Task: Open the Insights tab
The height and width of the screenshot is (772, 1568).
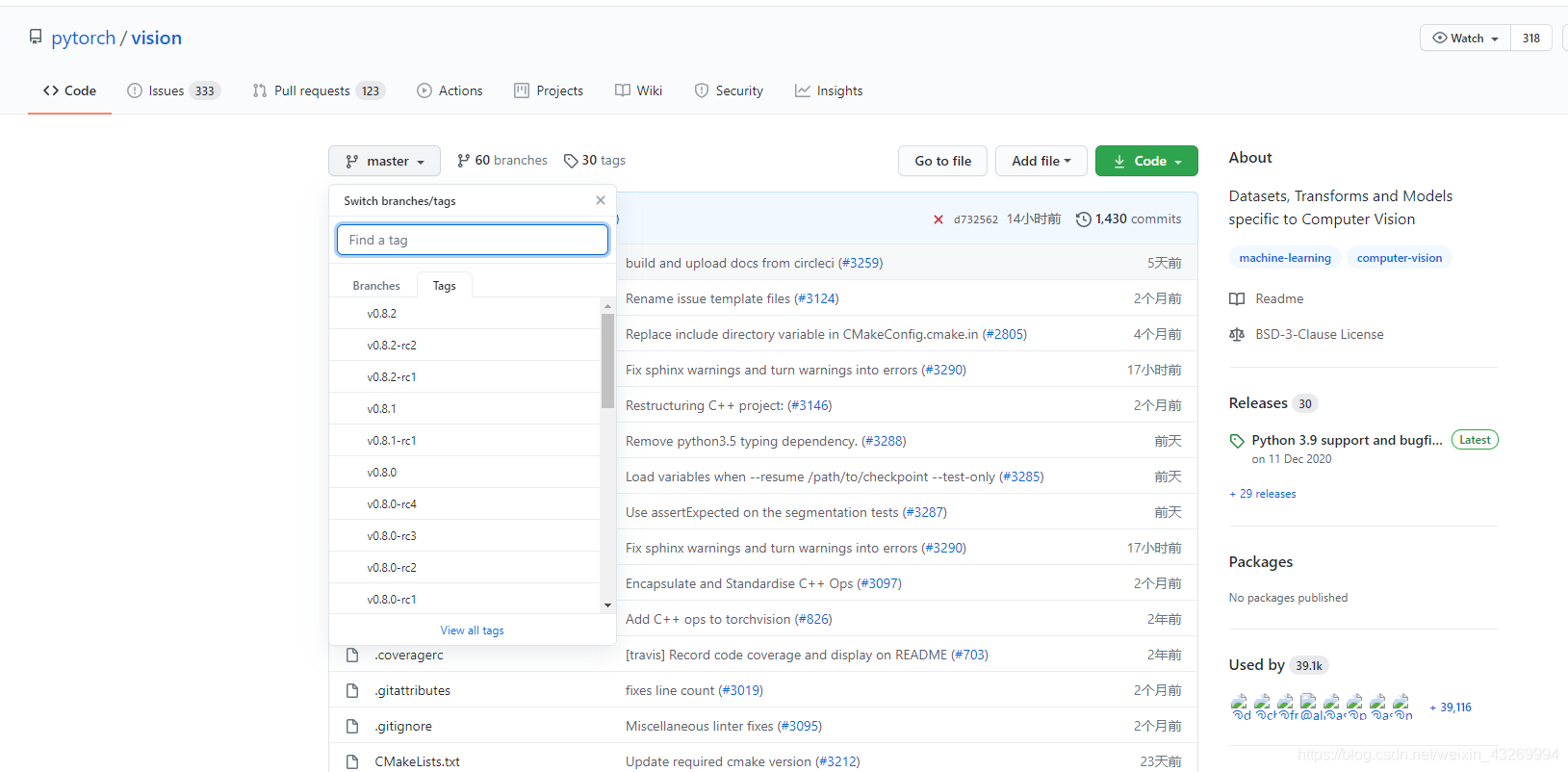Action: pyautogui.click(x=829, y=90)
